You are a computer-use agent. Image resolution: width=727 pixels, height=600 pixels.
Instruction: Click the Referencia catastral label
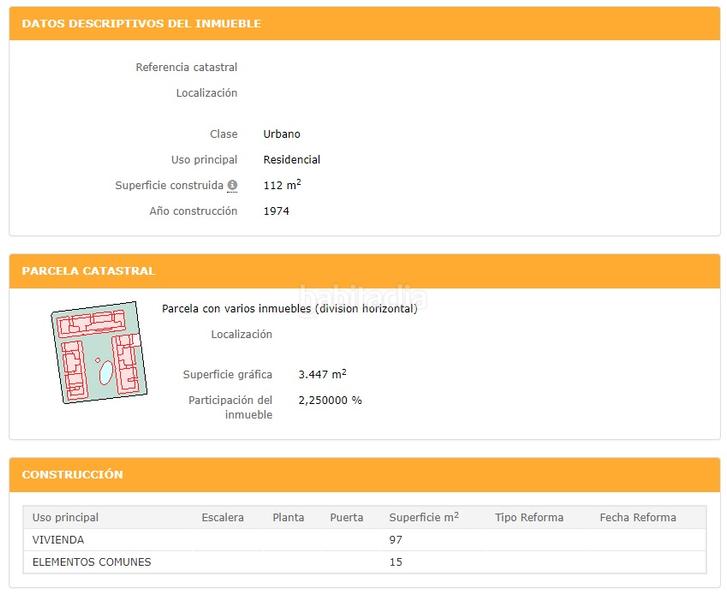coord(186,67)
